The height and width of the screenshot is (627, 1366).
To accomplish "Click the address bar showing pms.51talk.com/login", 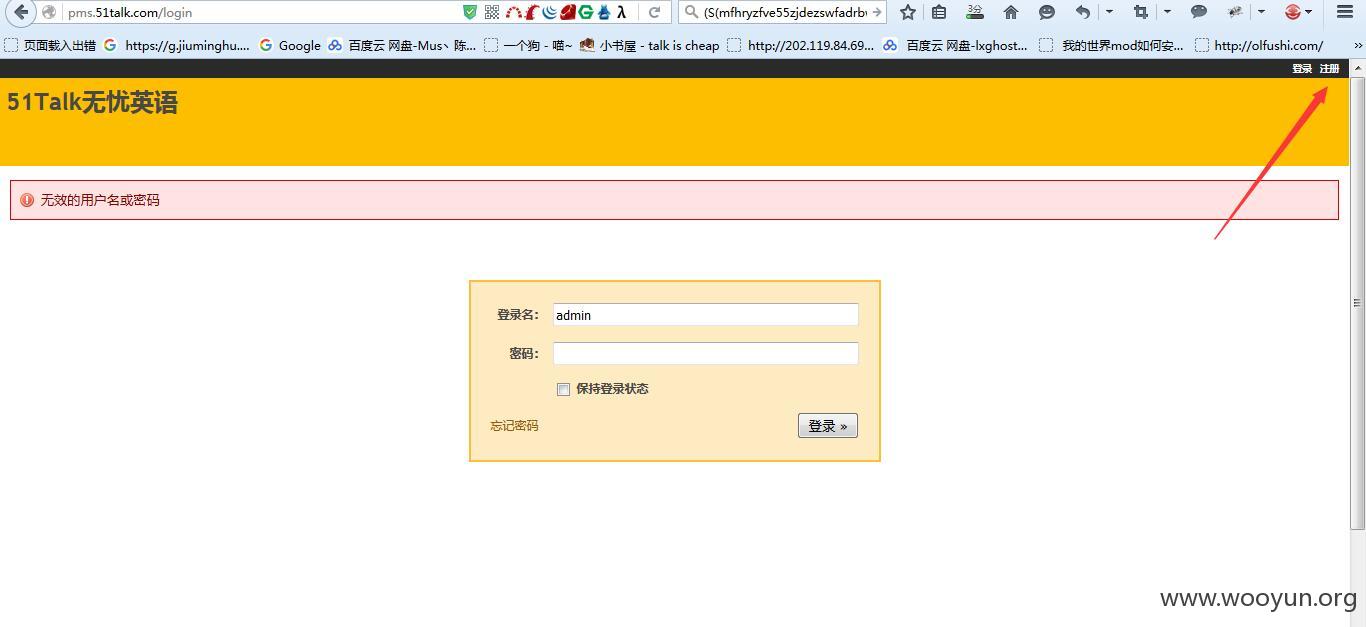I will pyautogui.click(x=260, y=12).
